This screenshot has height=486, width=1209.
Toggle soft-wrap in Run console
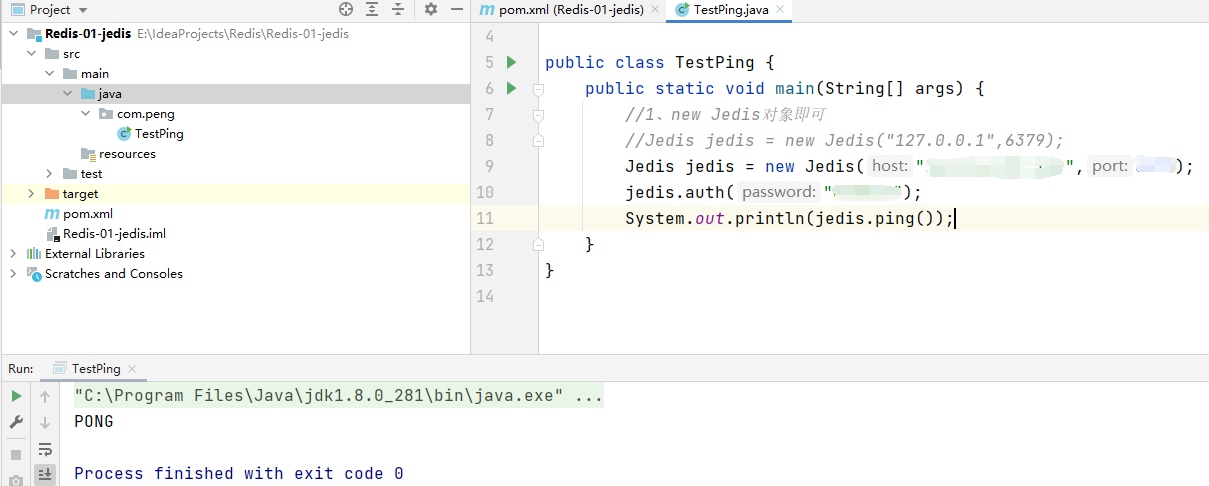coord(45,448)
